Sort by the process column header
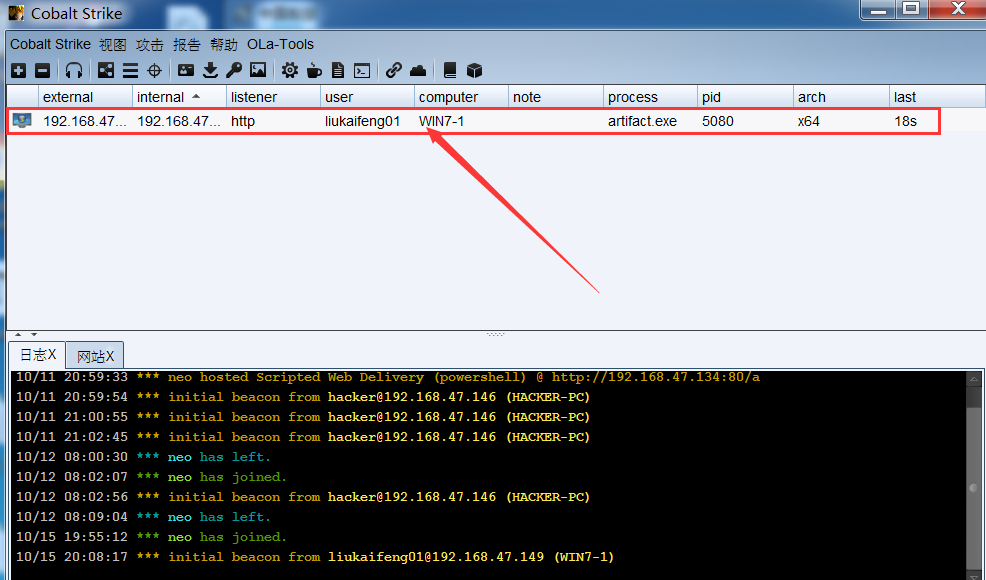The width and height of the screenshot is (986, 580). [x=650, y=97]
